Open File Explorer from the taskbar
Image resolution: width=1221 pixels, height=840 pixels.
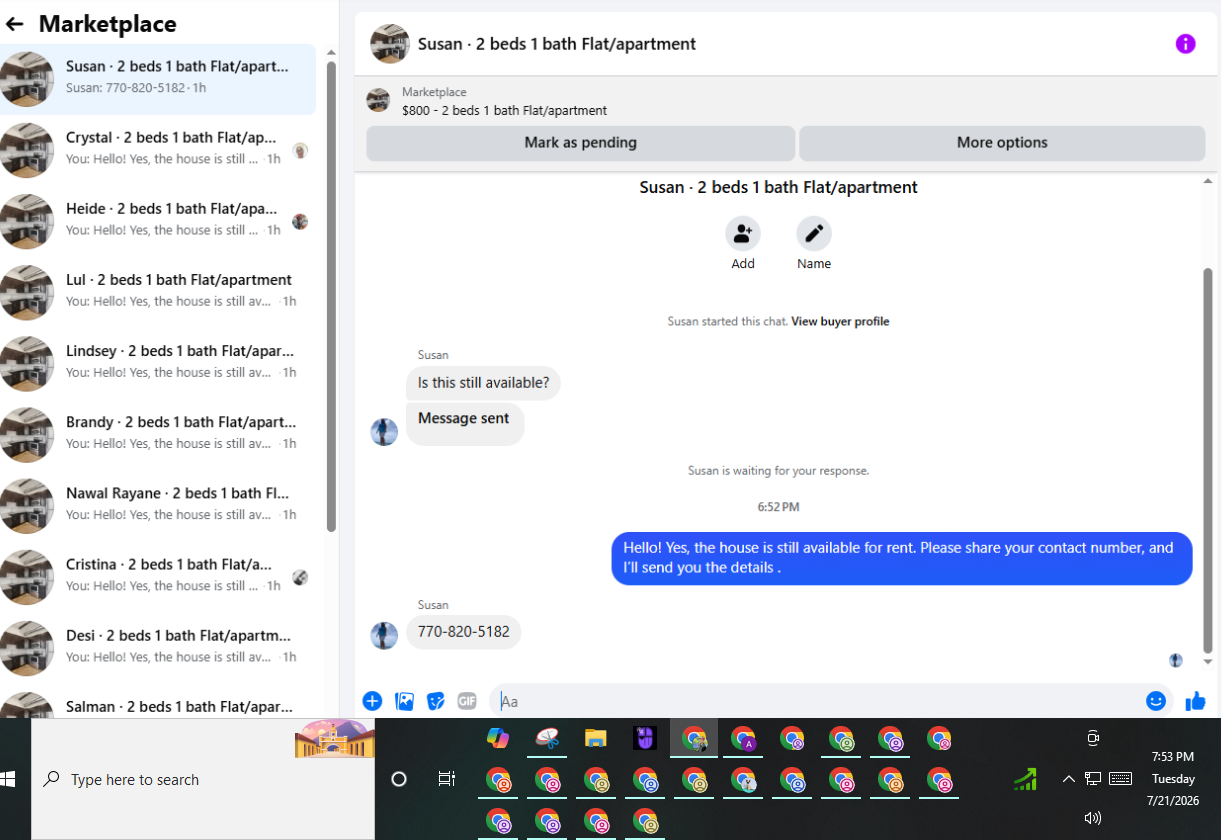[x=596, y=738]
